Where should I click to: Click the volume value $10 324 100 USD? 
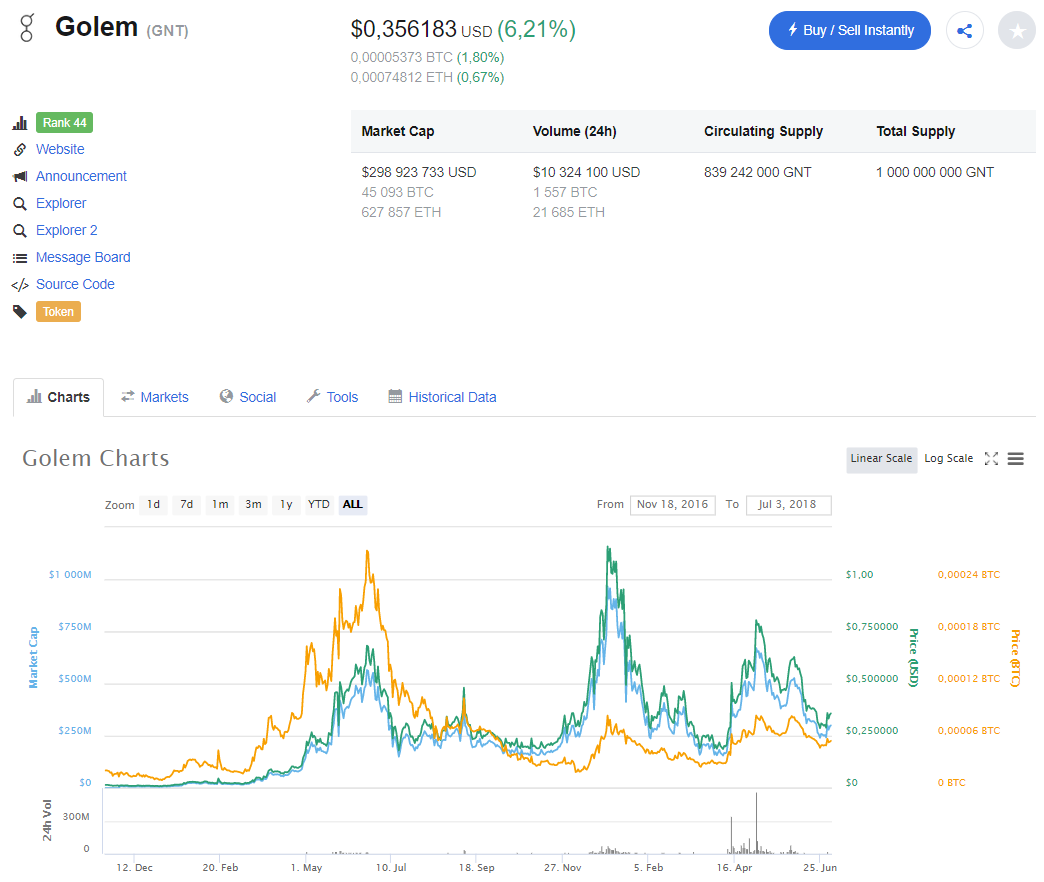[586, 172]
